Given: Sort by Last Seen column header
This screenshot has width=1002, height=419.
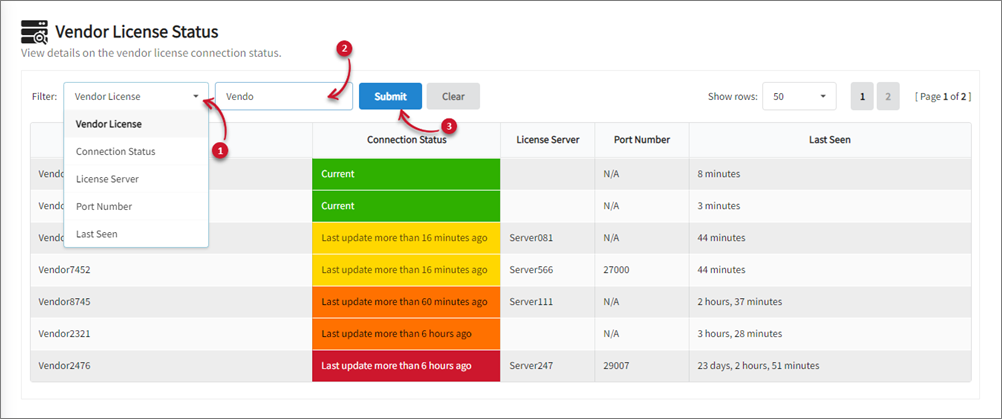Looking at the screenshot, I should point(829,139).
